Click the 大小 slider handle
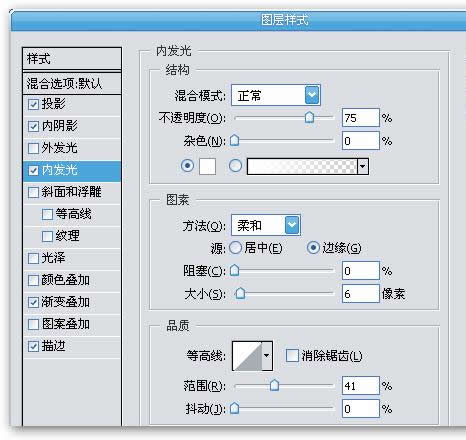Image resolution: width=466 pixels, height=440 pixels. [240, 293]
